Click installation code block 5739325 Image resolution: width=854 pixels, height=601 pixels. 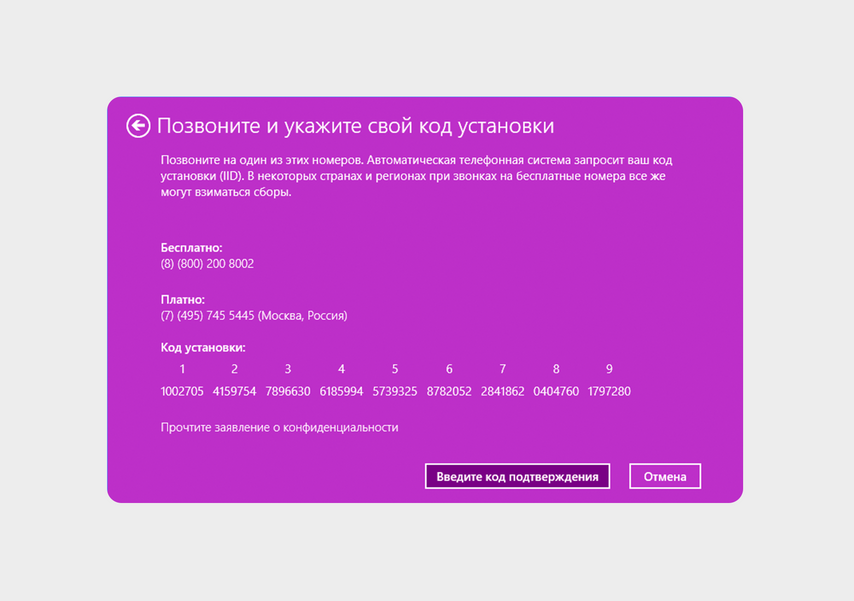tap(395, 391)
